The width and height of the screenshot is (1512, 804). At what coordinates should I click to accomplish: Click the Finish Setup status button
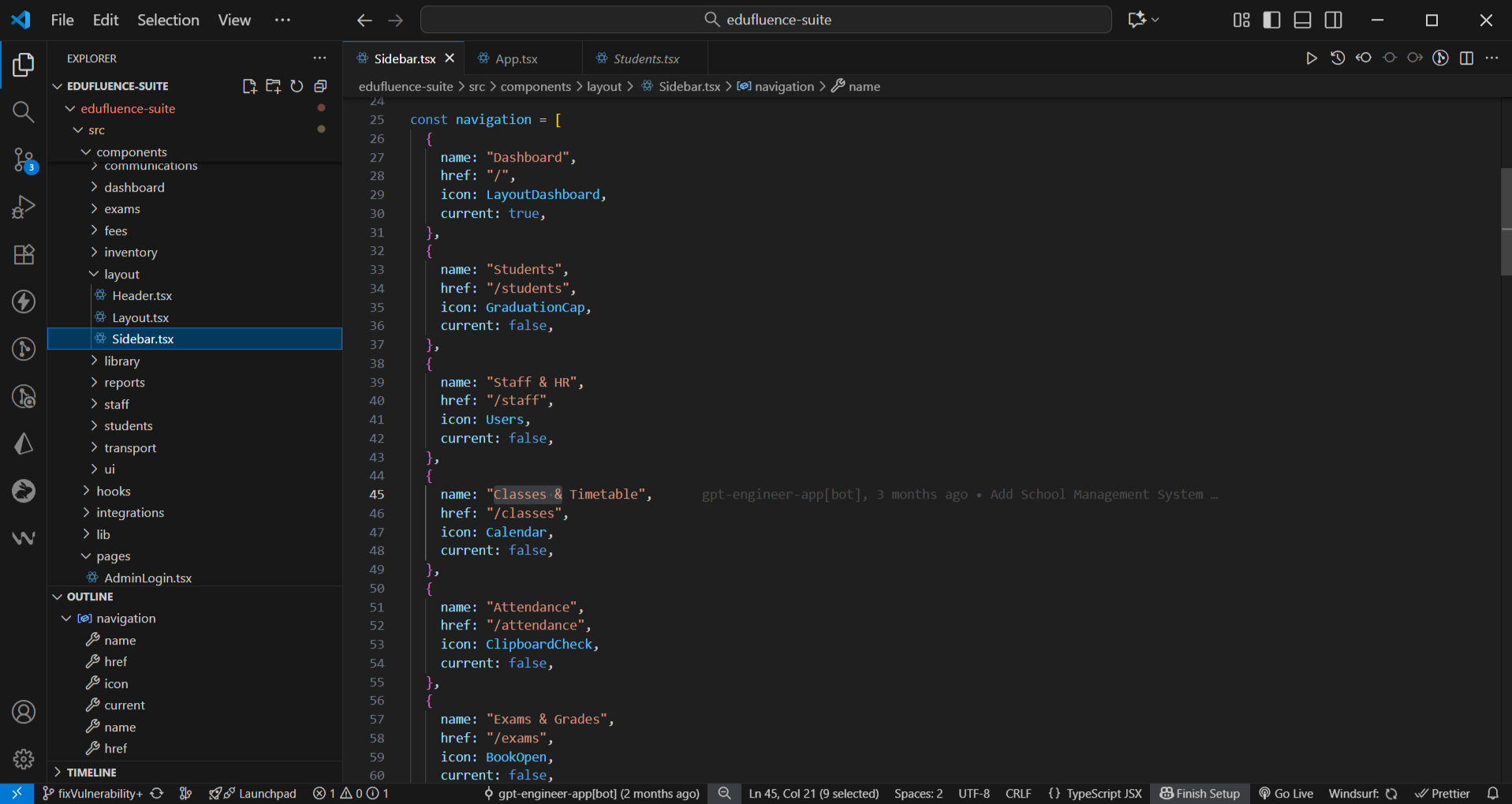coord(1200,793)
